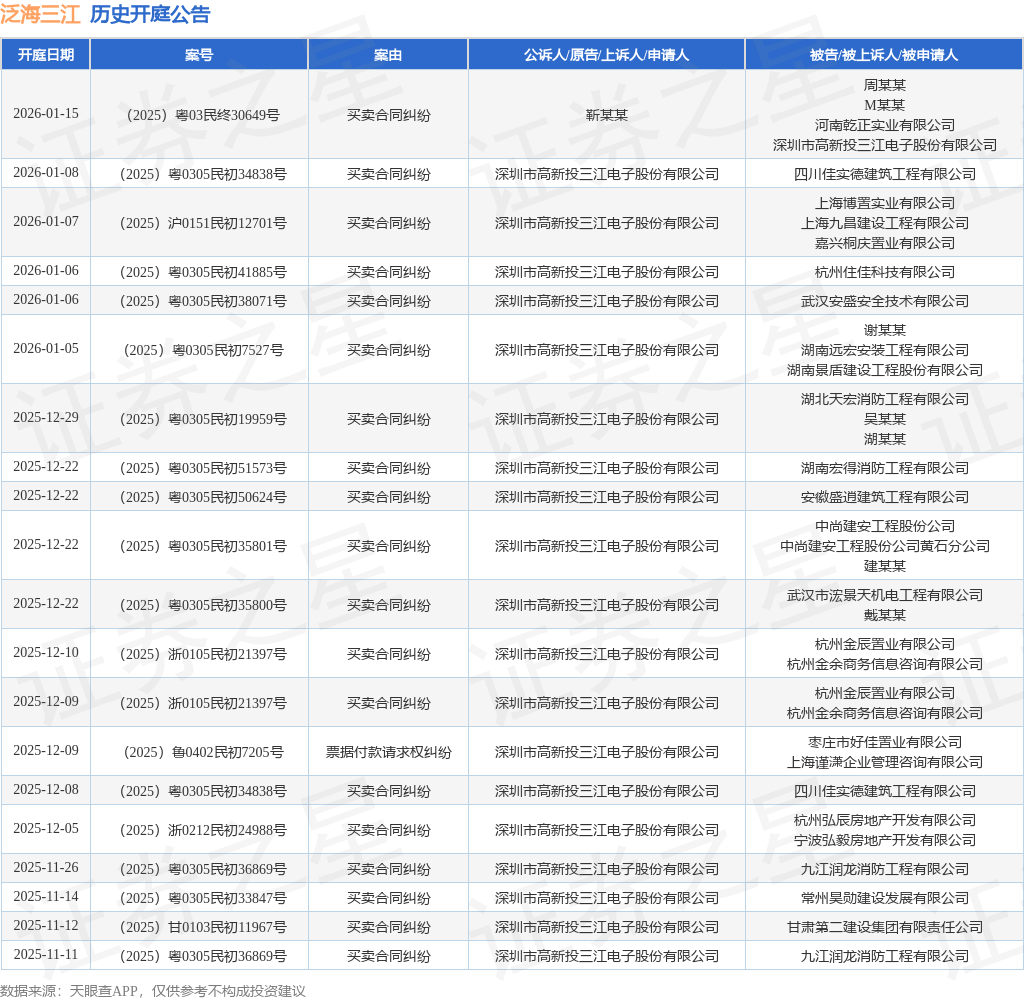Click defendant name 戴某某
Image resolution: width=1024 pixels, height=1000 pixels.
click(884, 615)
